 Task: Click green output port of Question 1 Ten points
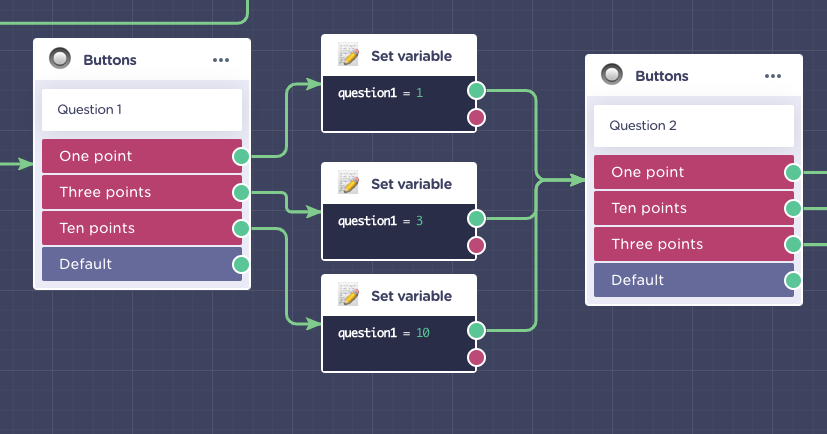(241, 228)
